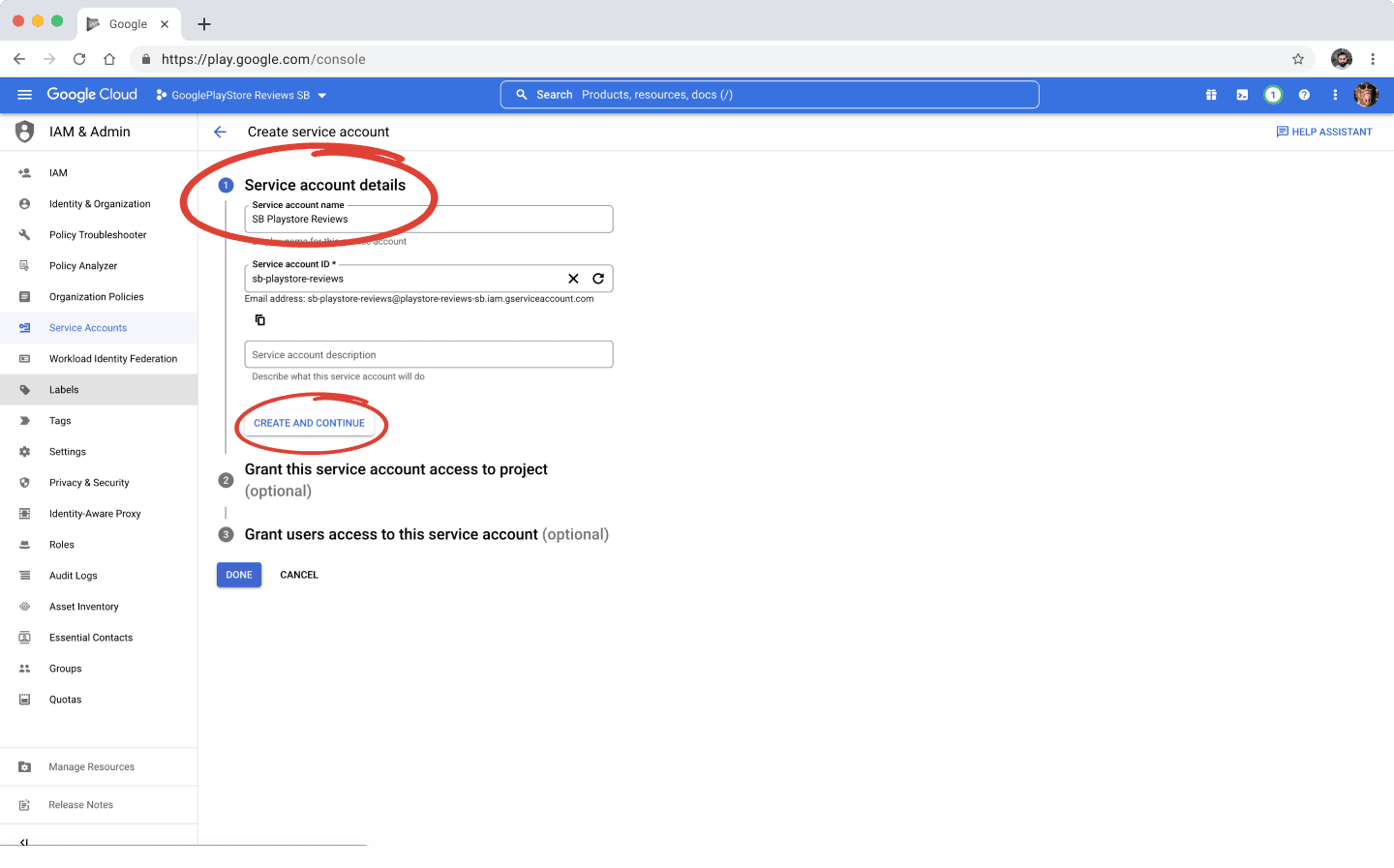Click the Settings gear sidebar icon
Viewport: 1394px width, 868px height.
[x=25, y=452]
